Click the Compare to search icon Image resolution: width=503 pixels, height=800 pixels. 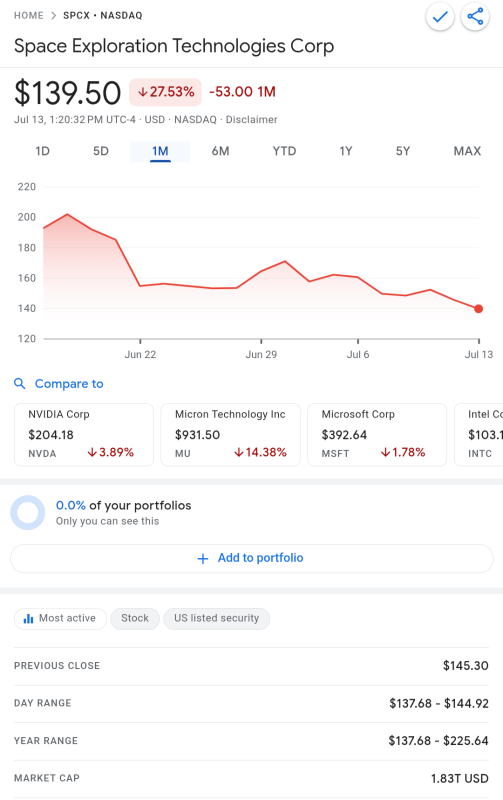click(x=19, y=384)
